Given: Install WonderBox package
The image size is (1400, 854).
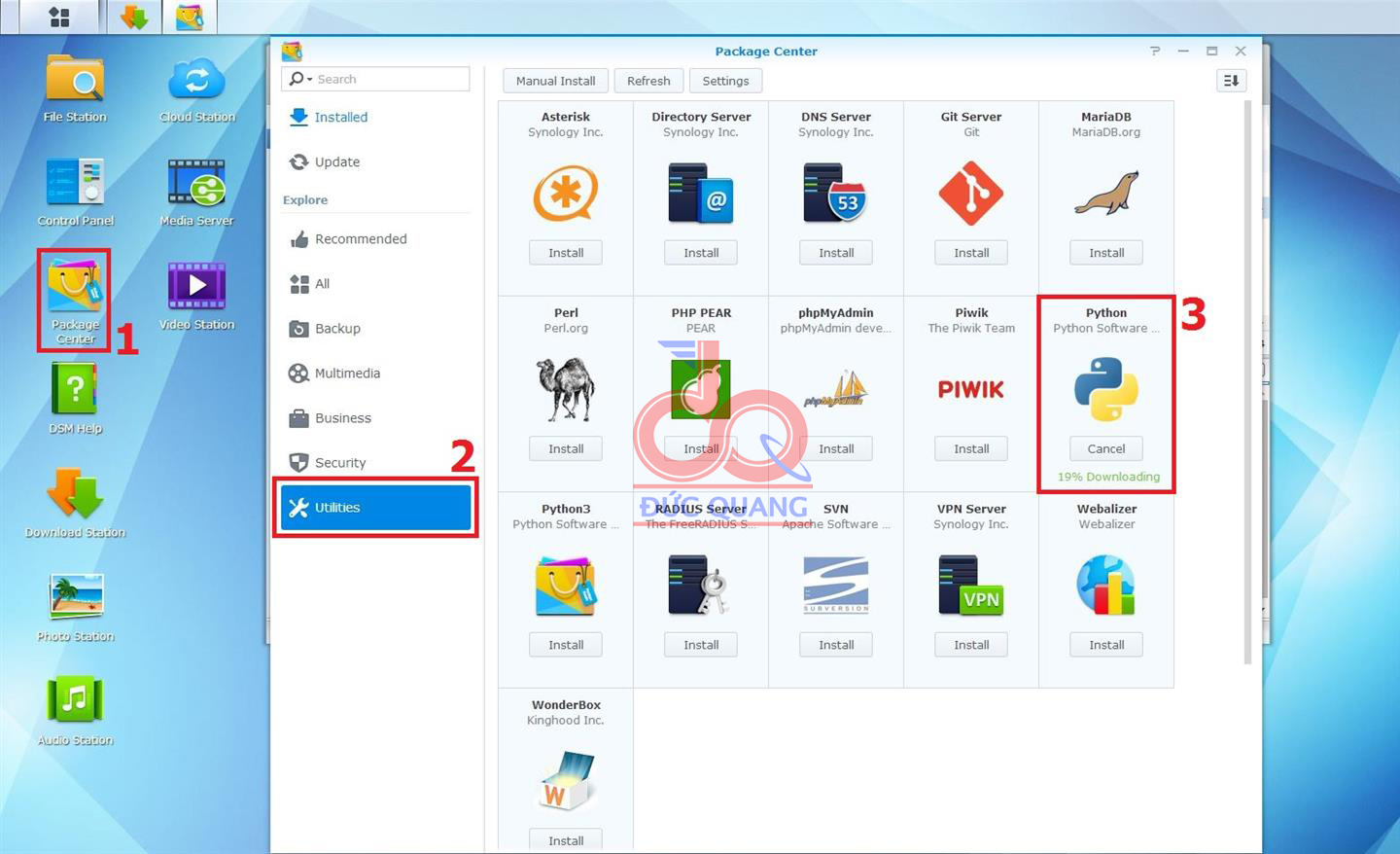Looking at the screenshot, I should coord(566,840).
